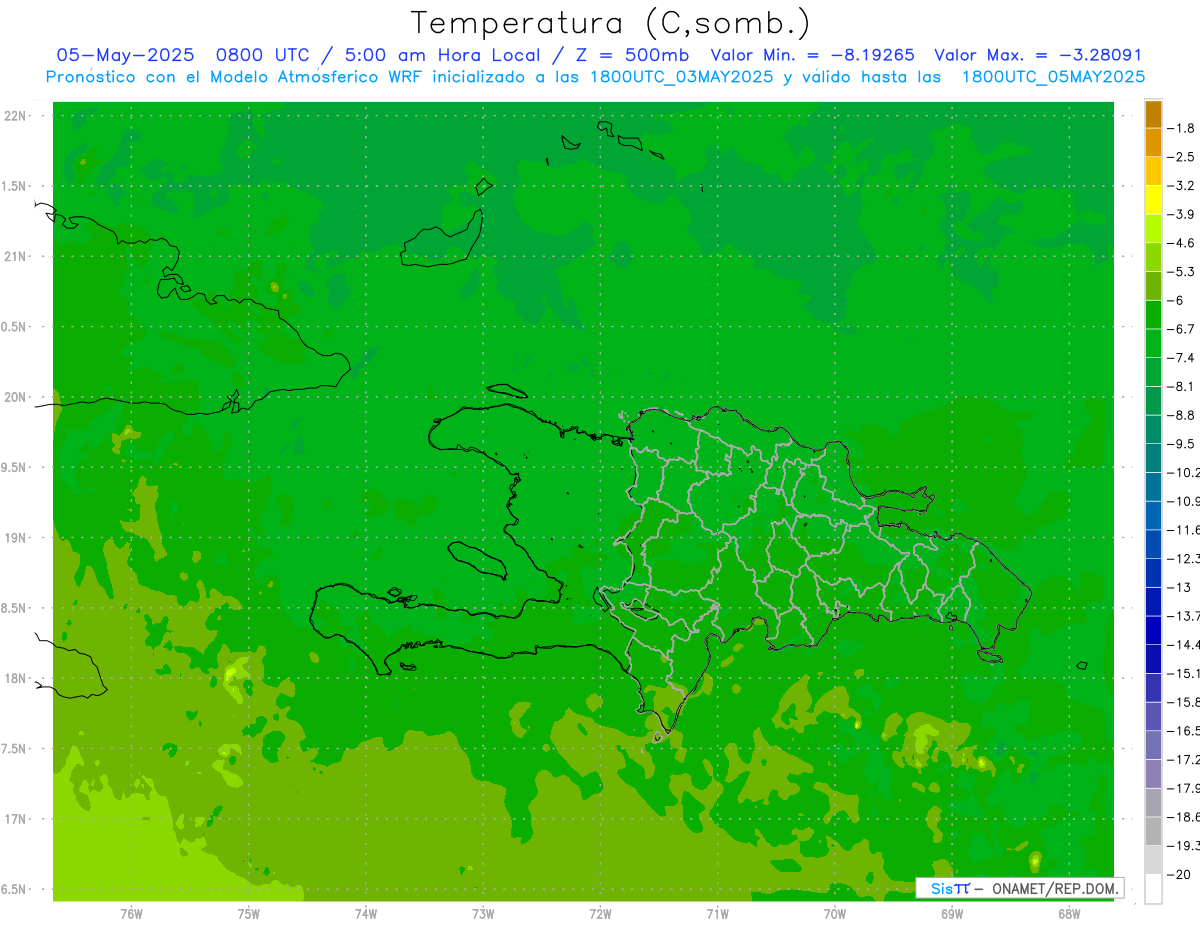Click the '-7.4' colorbar label

1181,357
